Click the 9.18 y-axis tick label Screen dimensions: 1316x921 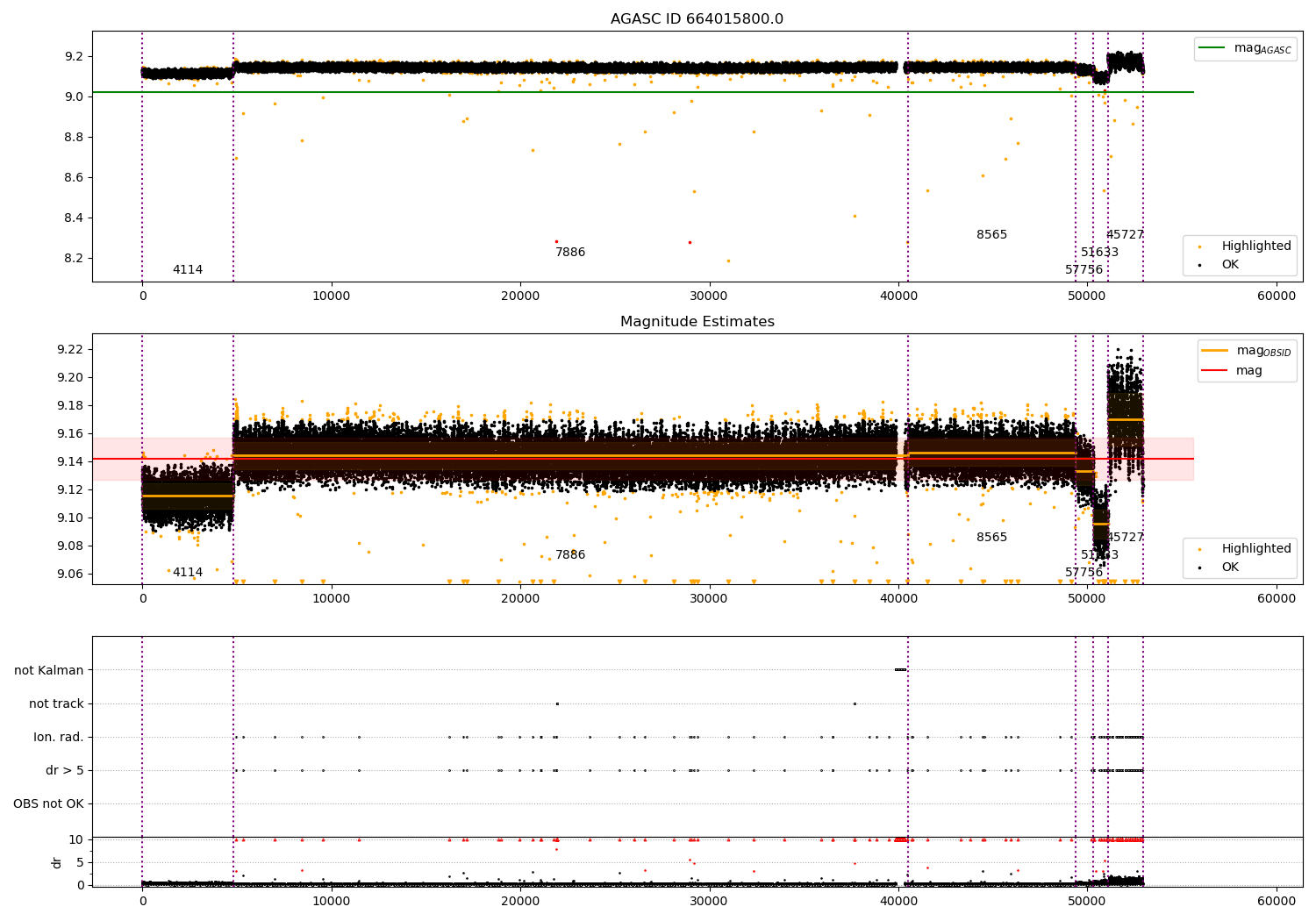click(71, 405)
